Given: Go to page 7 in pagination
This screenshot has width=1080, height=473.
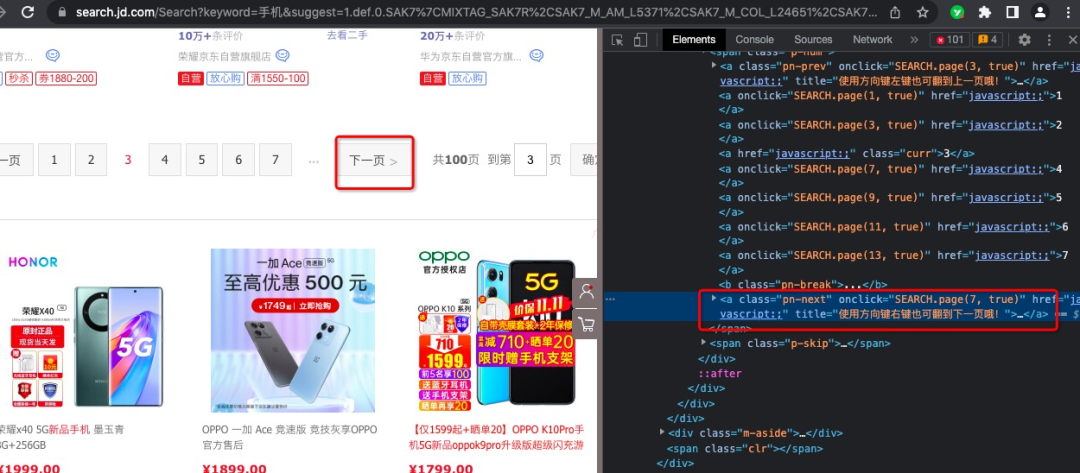Looking at the screenshot, I should 276,160.
